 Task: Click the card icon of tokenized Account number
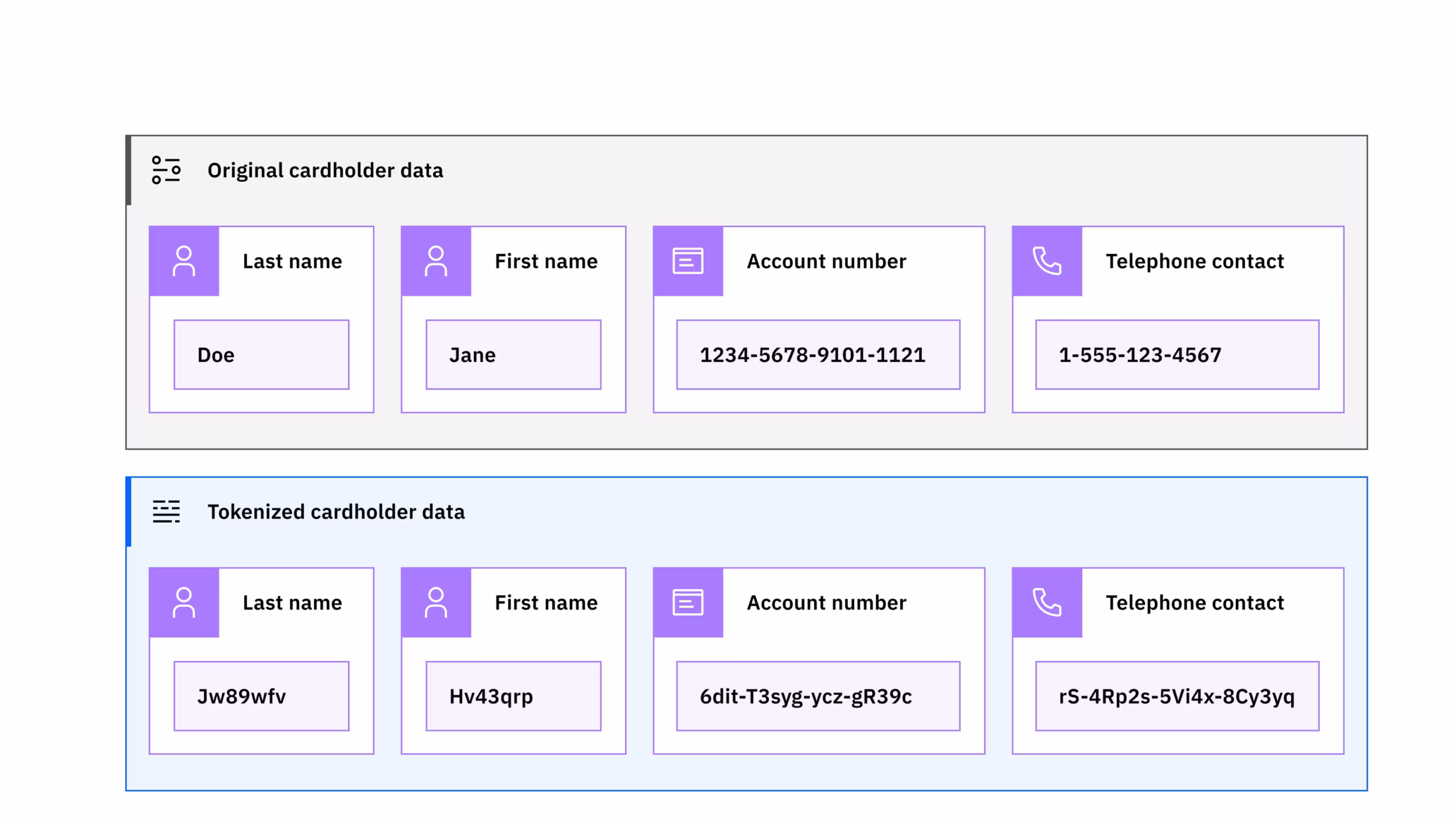tap(688, 602)
